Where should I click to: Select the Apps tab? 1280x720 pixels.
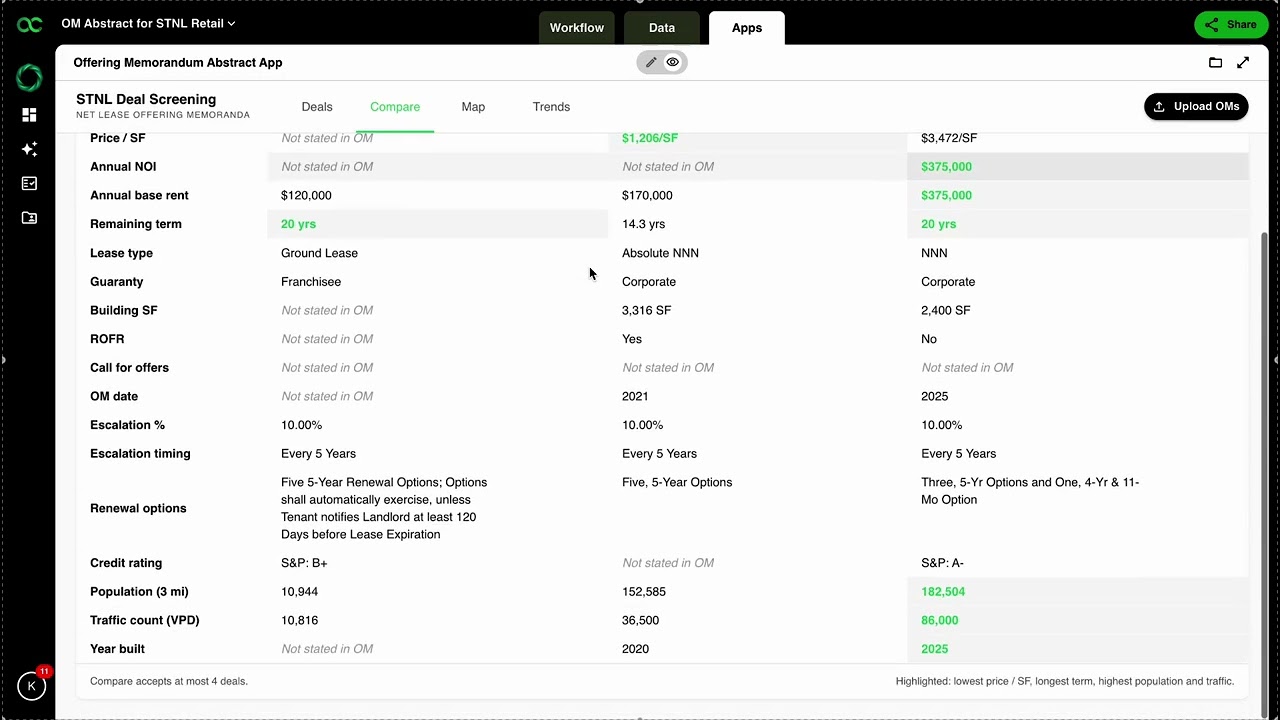[747, 28]
